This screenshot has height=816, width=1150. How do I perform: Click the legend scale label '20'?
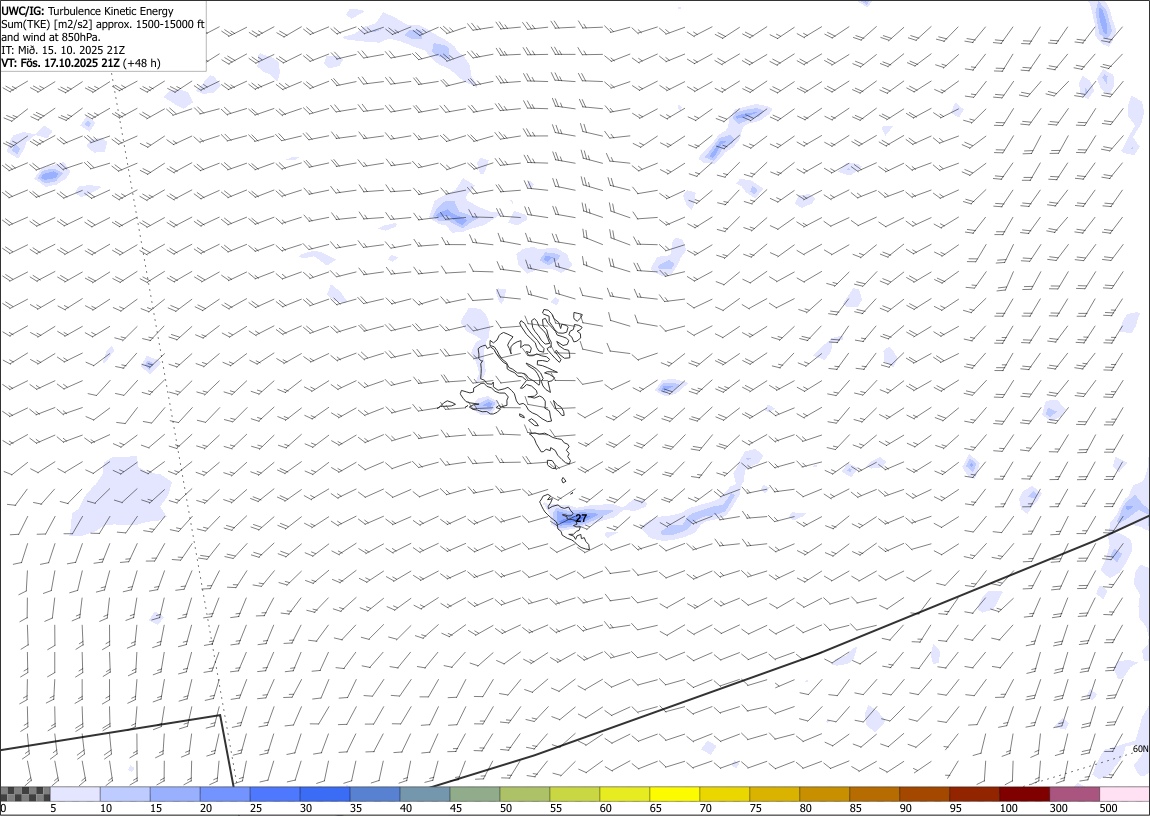pyautogui.click(x=205, y=808)
